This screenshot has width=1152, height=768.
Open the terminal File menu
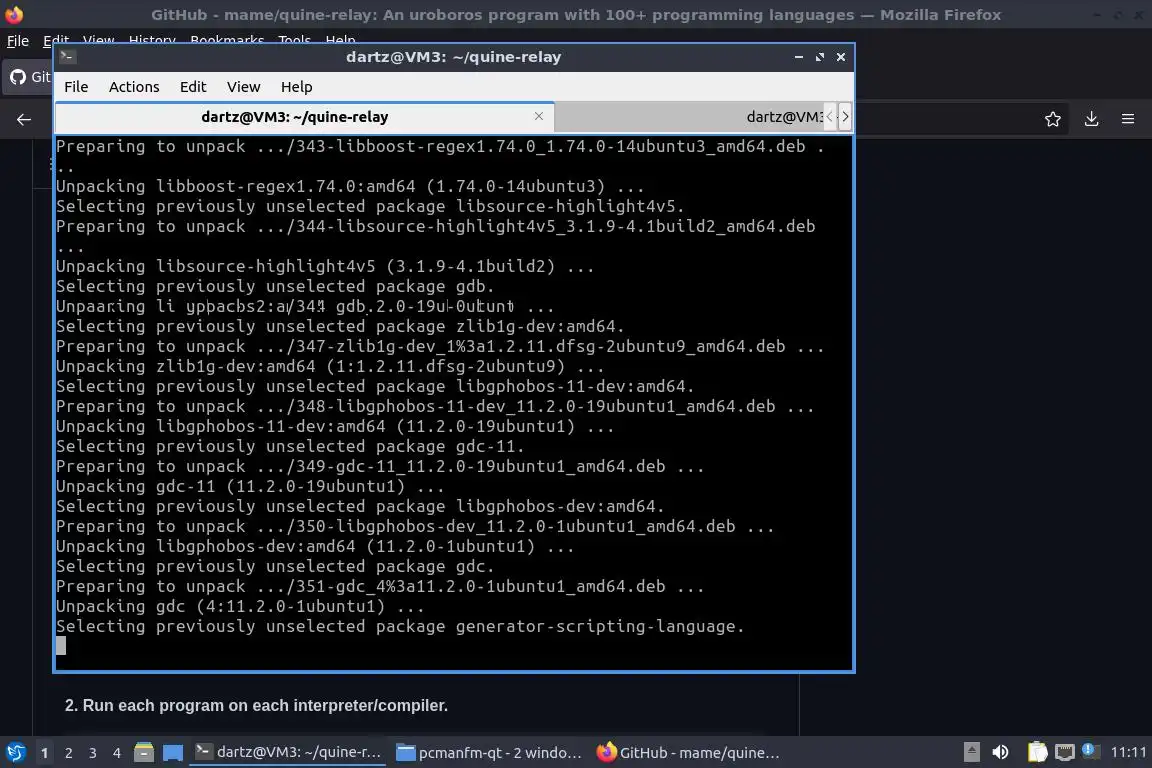[76, 87]
